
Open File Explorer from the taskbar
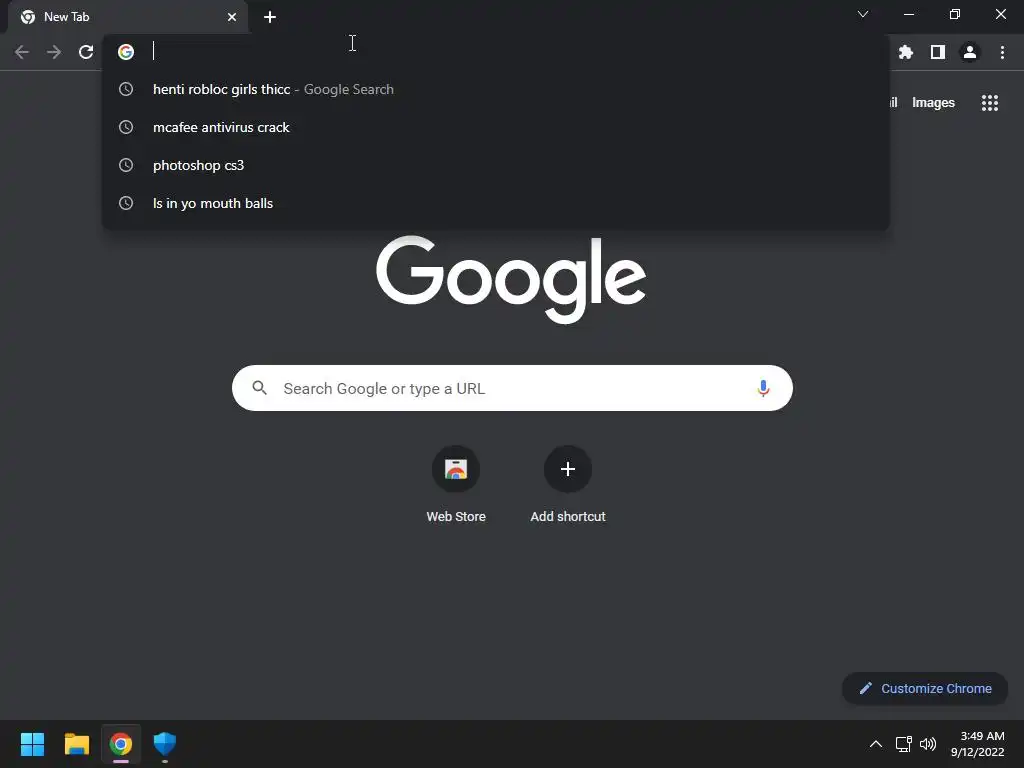(76, 744)
